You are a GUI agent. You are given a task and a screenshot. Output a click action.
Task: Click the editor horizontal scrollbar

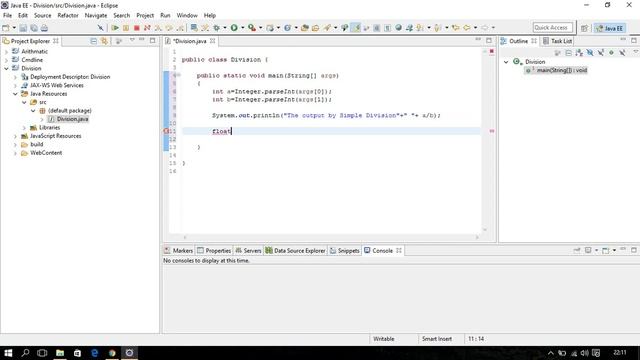pos(331,237)
